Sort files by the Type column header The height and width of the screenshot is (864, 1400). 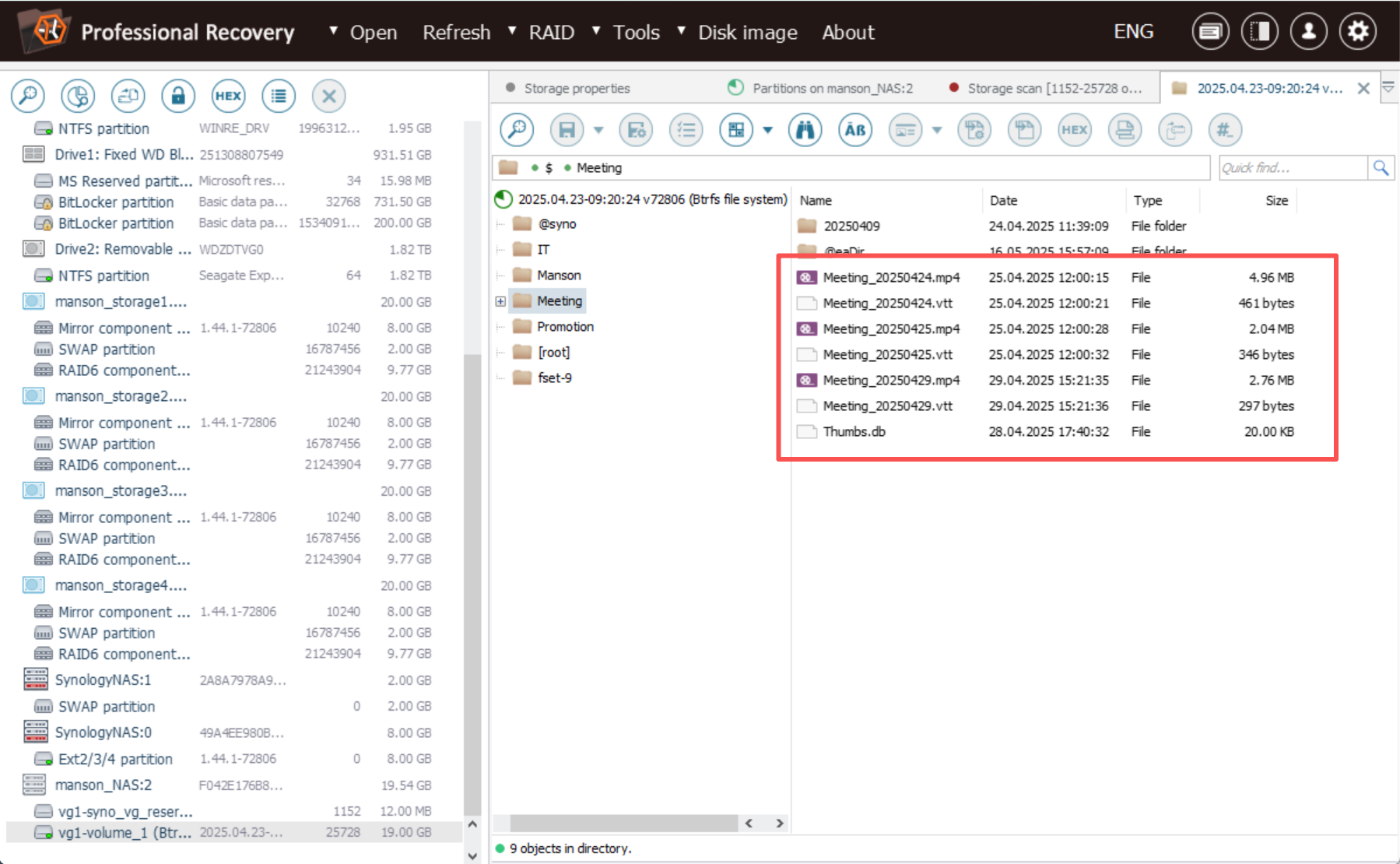coord(1163,200)
